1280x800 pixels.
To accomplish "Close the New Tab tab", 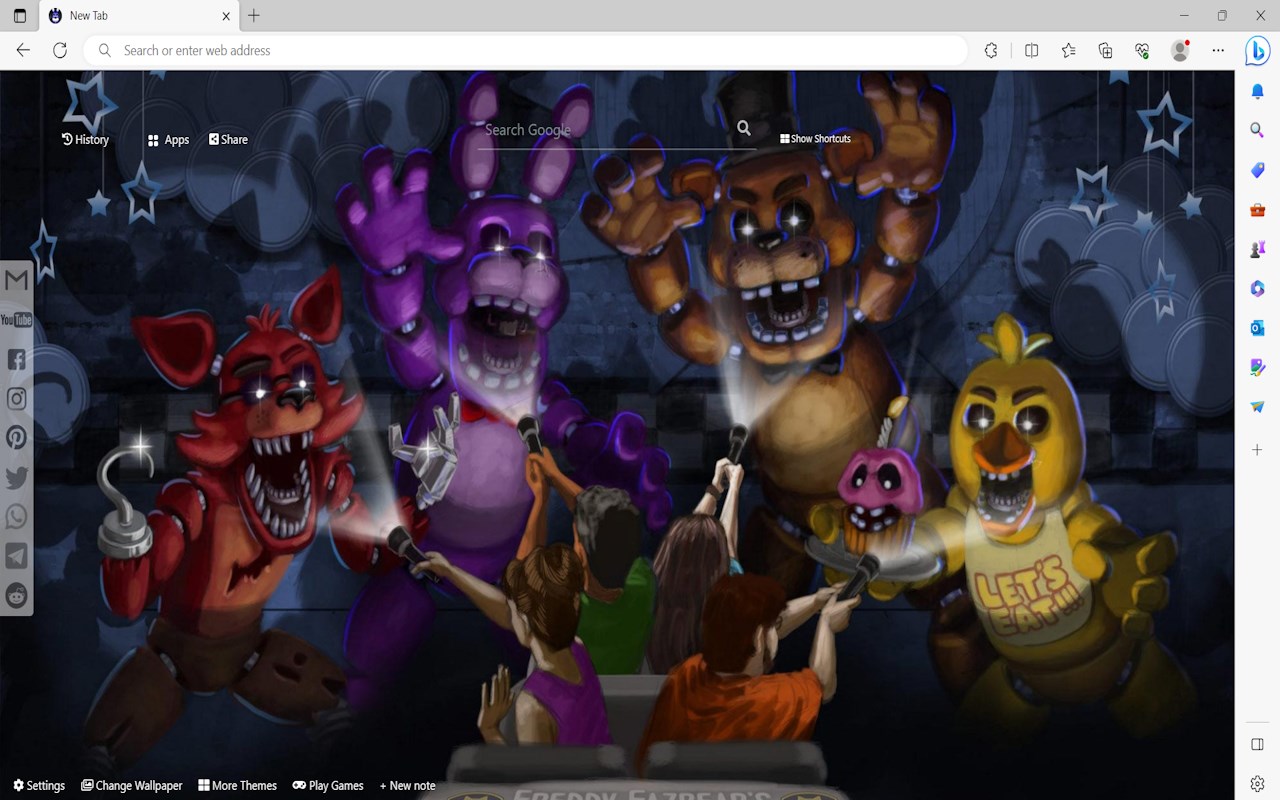I will (226, 16).
